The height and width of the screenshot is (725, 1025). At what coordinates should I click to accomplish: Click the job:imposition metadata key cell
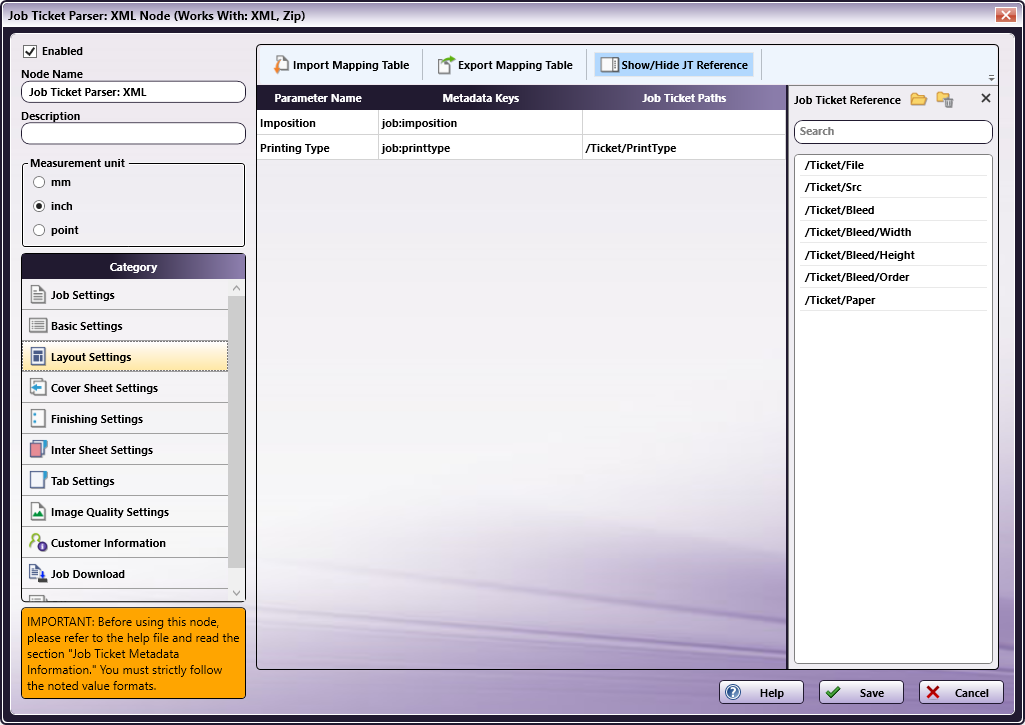pyautogui.click(x=480, y=123)
